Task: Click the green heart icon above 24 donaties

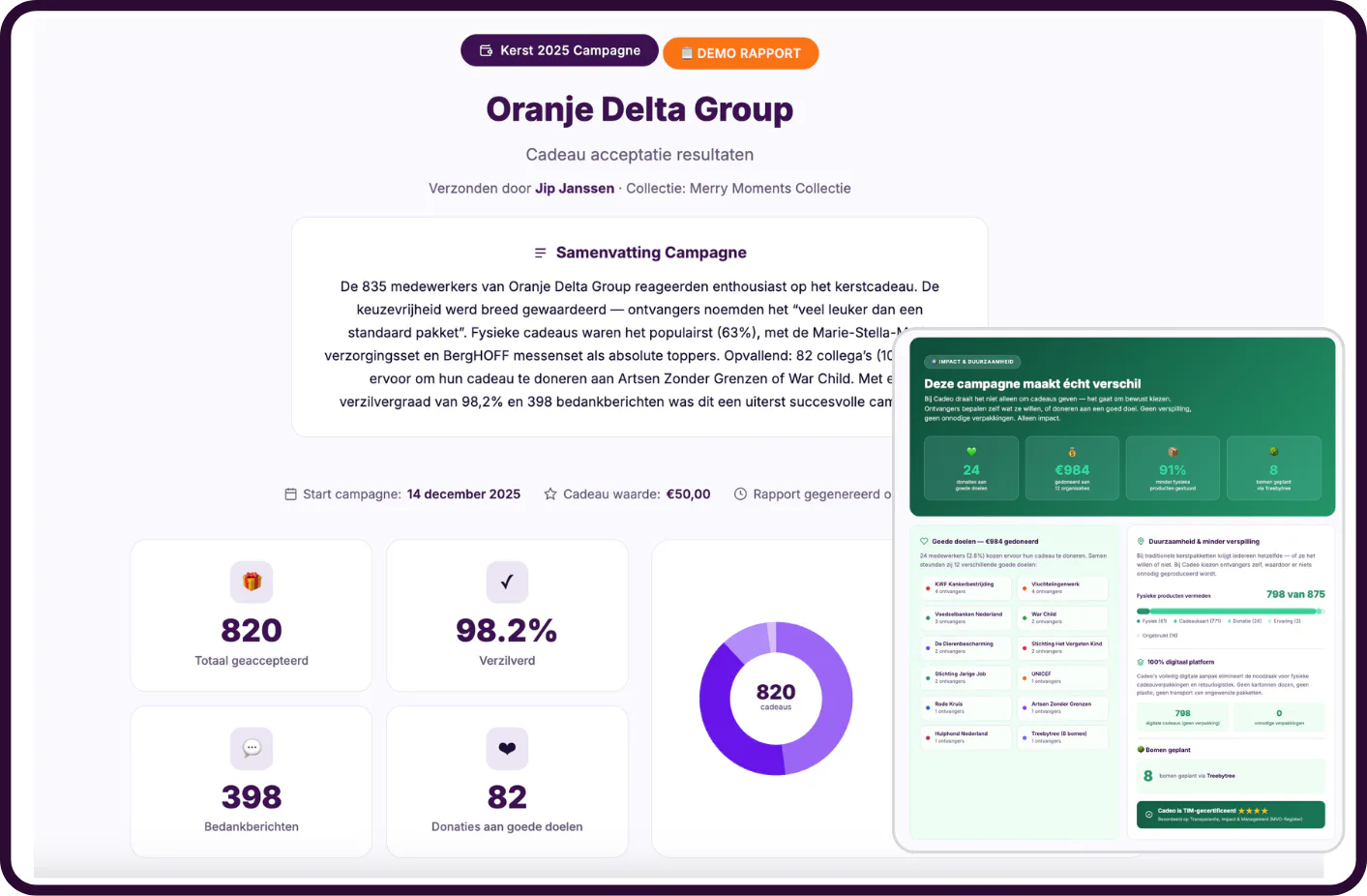Action: coord(971,452)
